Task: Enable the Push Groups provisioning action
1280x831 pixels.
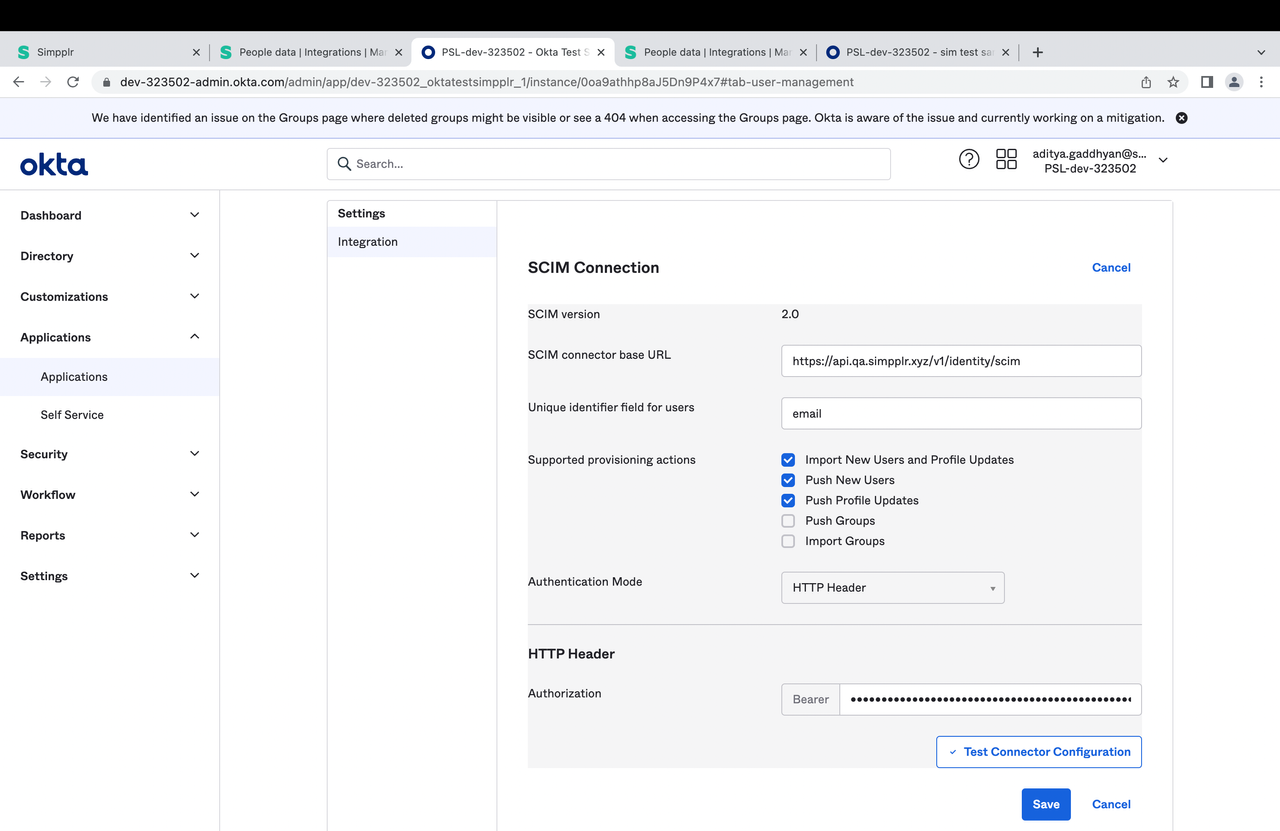Action: [788, 520]
